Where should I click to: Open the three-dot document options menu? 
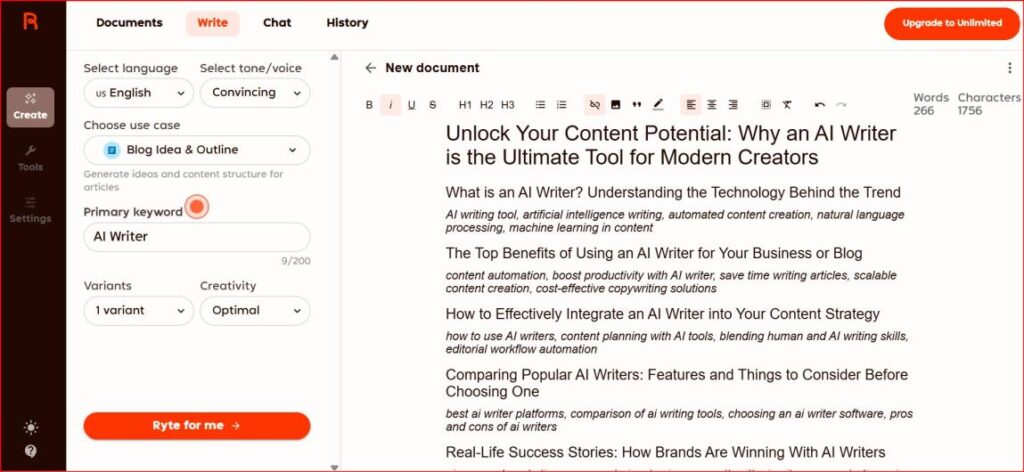pyautogui.click(x=1010, y=68)
